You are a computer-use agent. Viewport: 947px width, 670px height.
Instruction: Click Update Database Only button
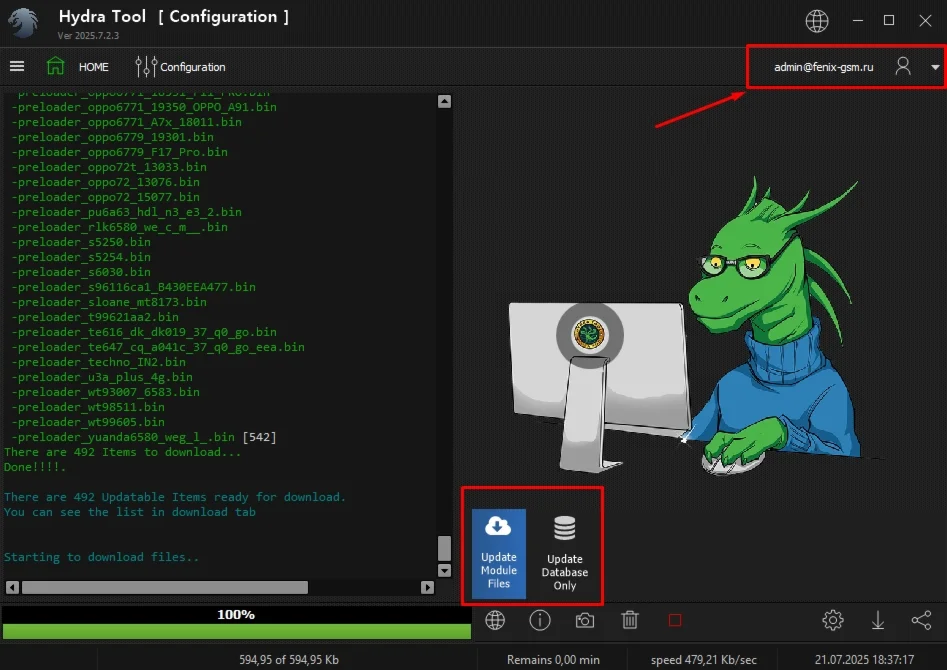click(564, 553)
